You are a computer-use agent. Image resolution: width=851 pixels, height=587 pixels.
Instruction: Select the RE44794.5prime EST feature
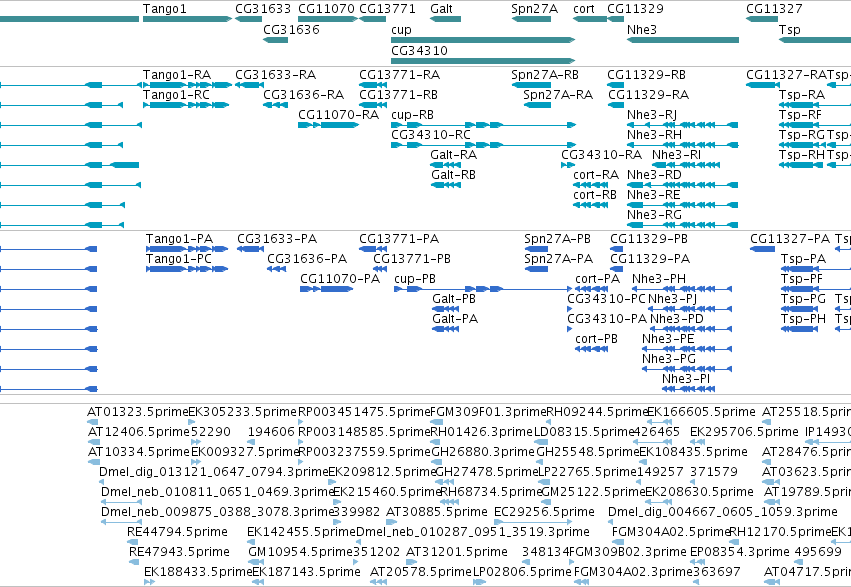[x=133, y=542]
